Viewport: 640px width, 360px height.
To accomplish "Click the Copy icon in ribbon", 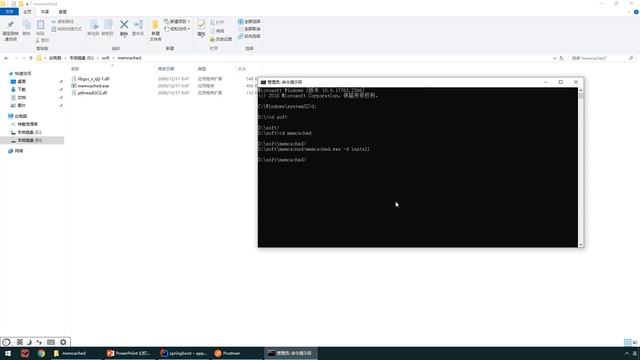I will point(27,27).
